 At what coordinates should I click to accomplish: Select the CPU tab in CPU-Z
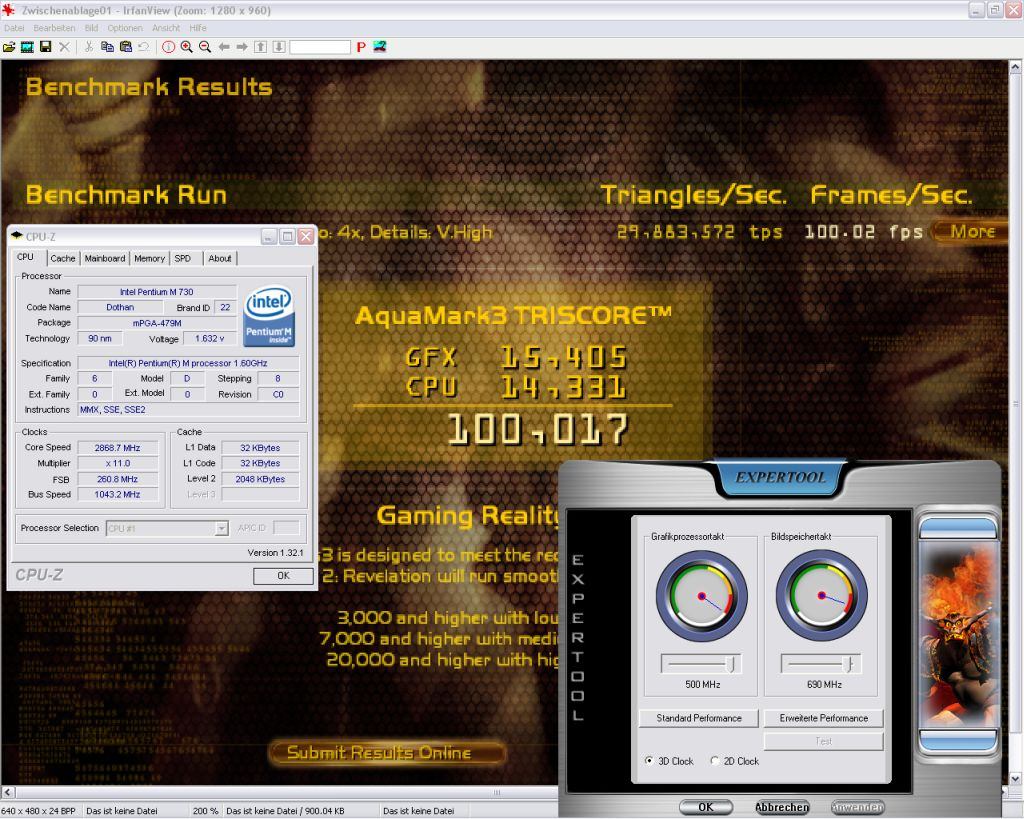tap(25, 257)
